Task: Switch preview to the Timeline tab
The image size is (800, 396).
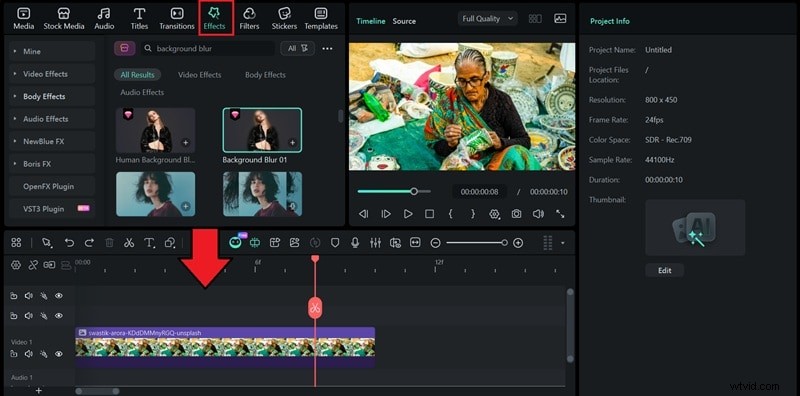Action: [371, 21]
